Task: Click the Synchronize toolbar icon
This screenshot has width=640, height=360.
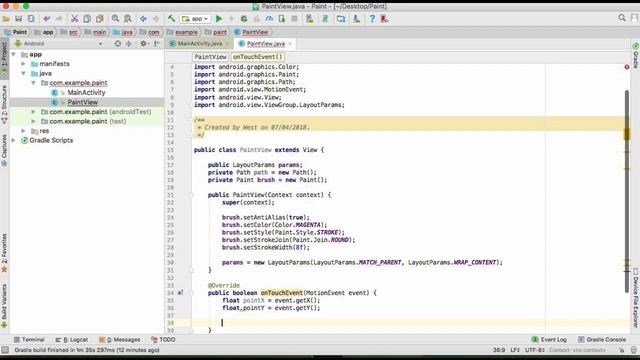Action: (31, 19)
